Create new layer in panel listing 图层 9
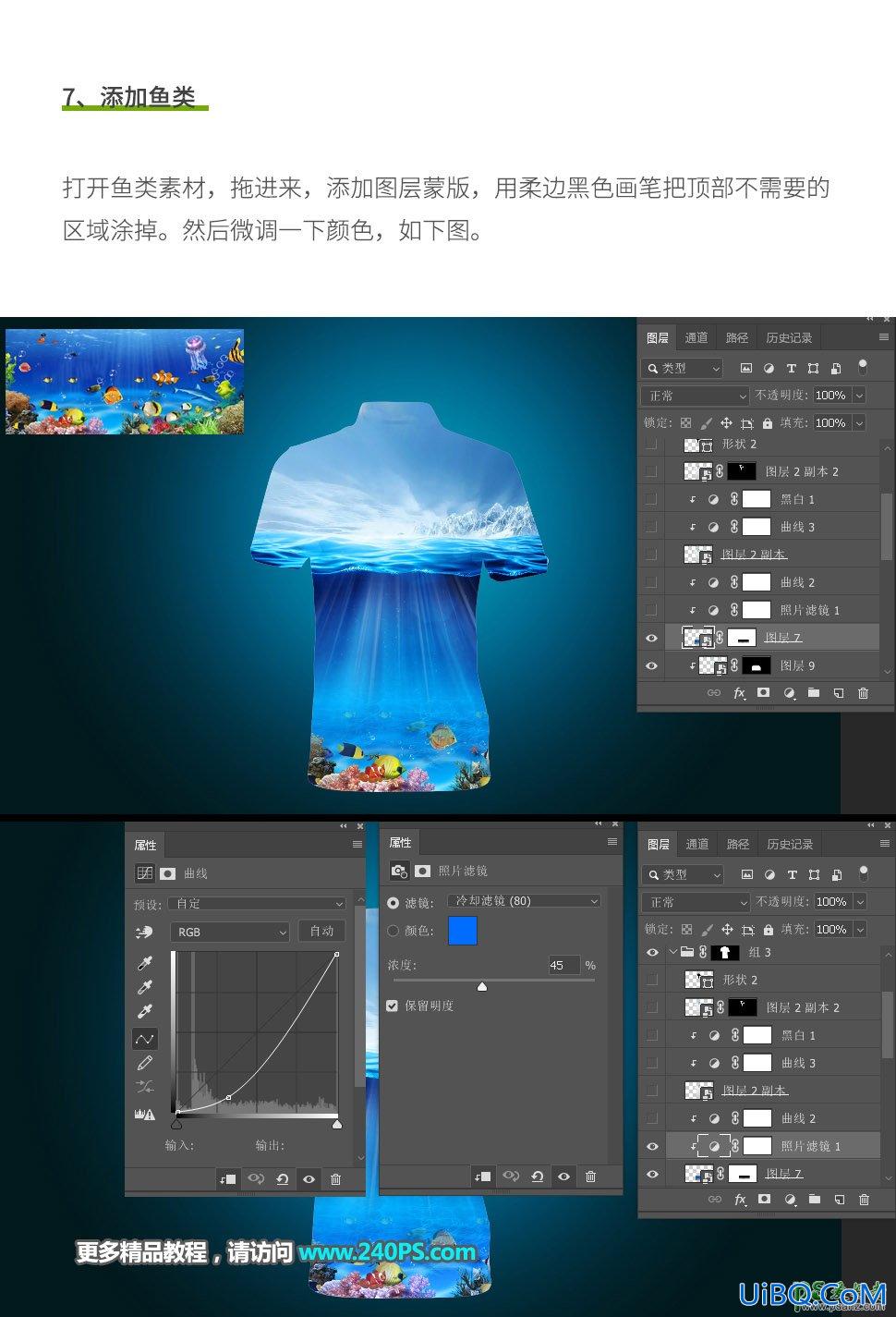This screenshot has width=896, height=1317. tap(838, 692)
